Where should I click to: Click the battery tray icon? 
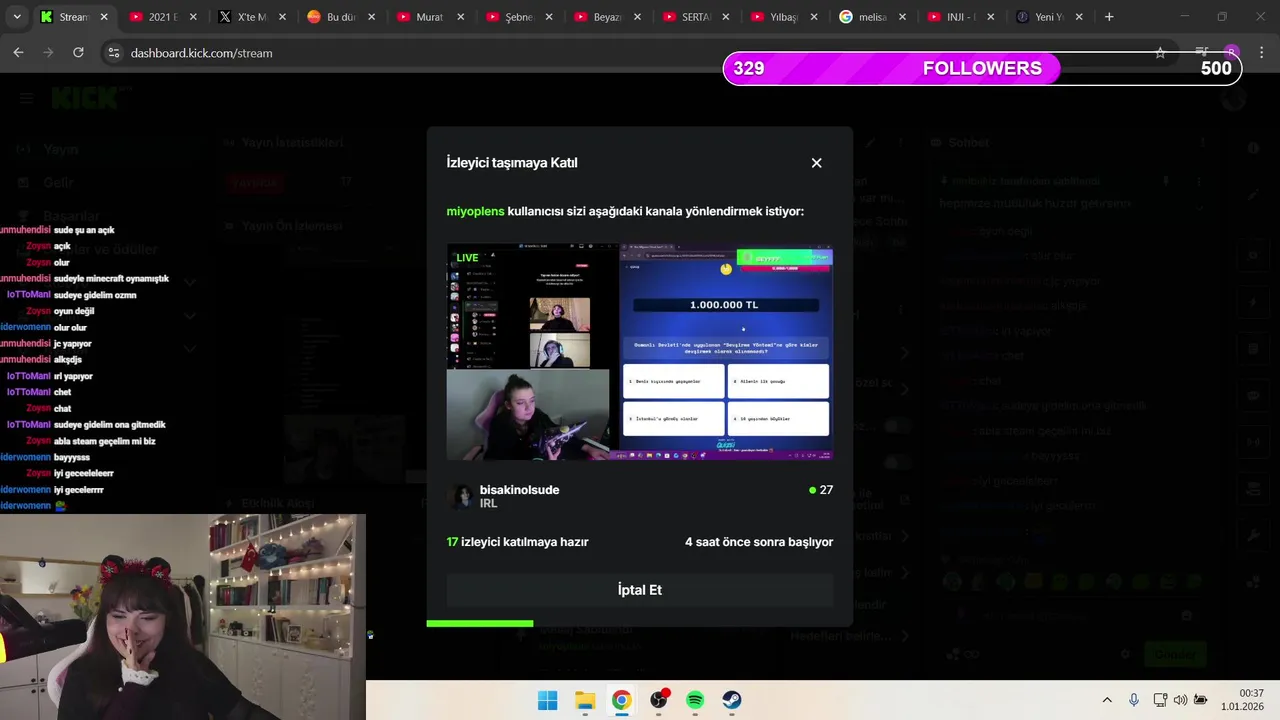(1200, 700)
